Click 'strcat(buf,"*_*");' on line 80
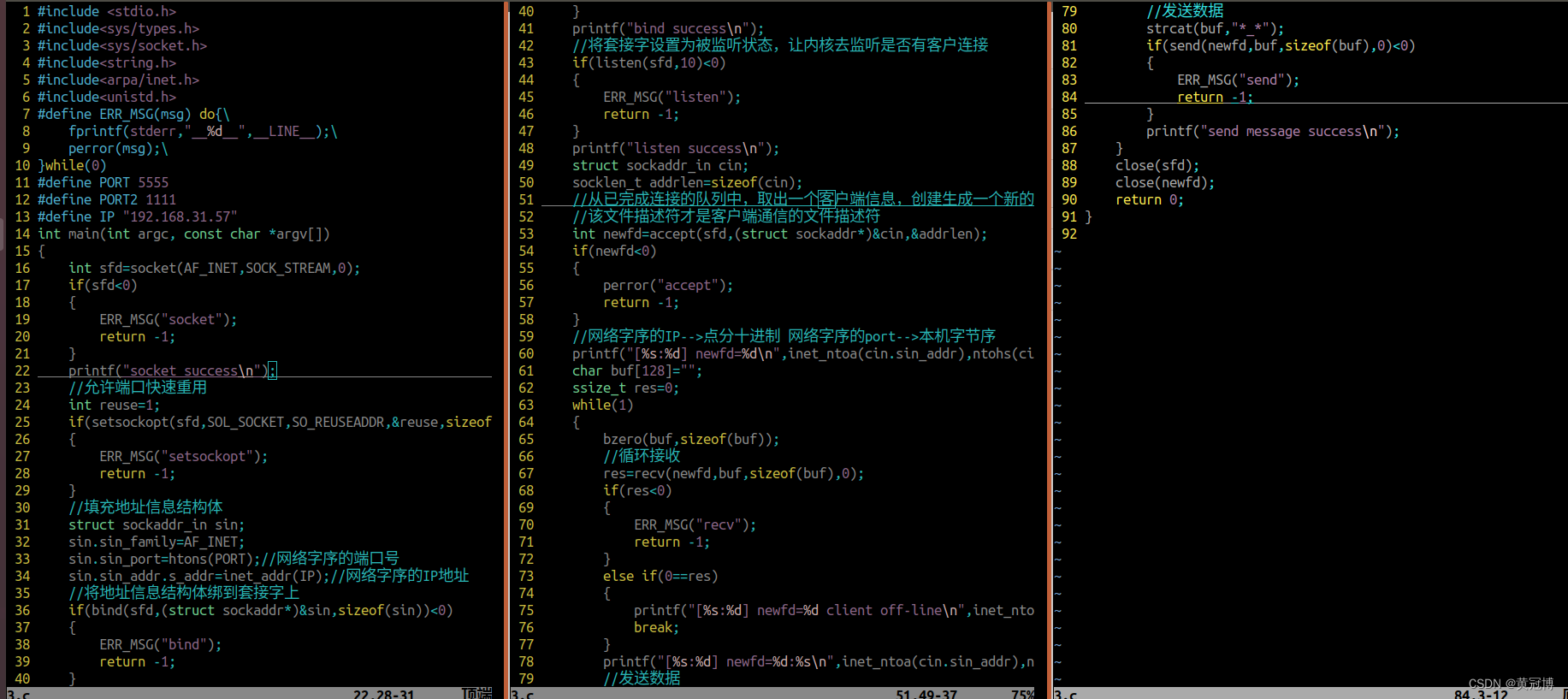This screenshot has height=699, width=1568. pyautogui.click(x=1216, y=28)
